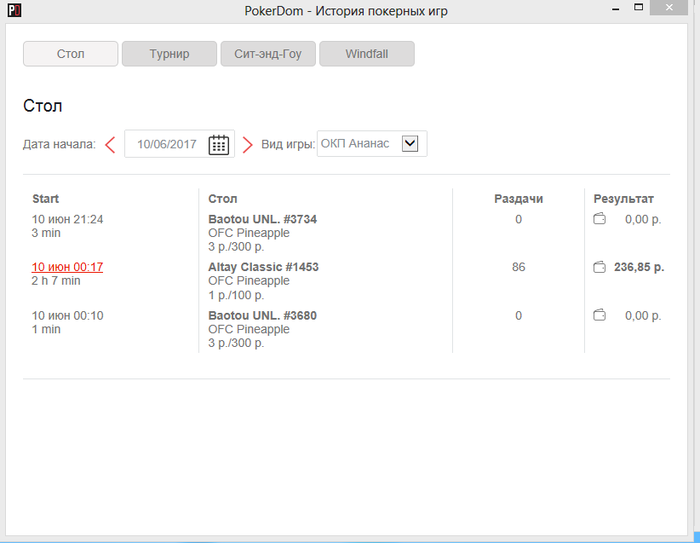This screenshot has width=700, height=543.
Task: Switch to the Стол tab
Action: click(71, 54)
